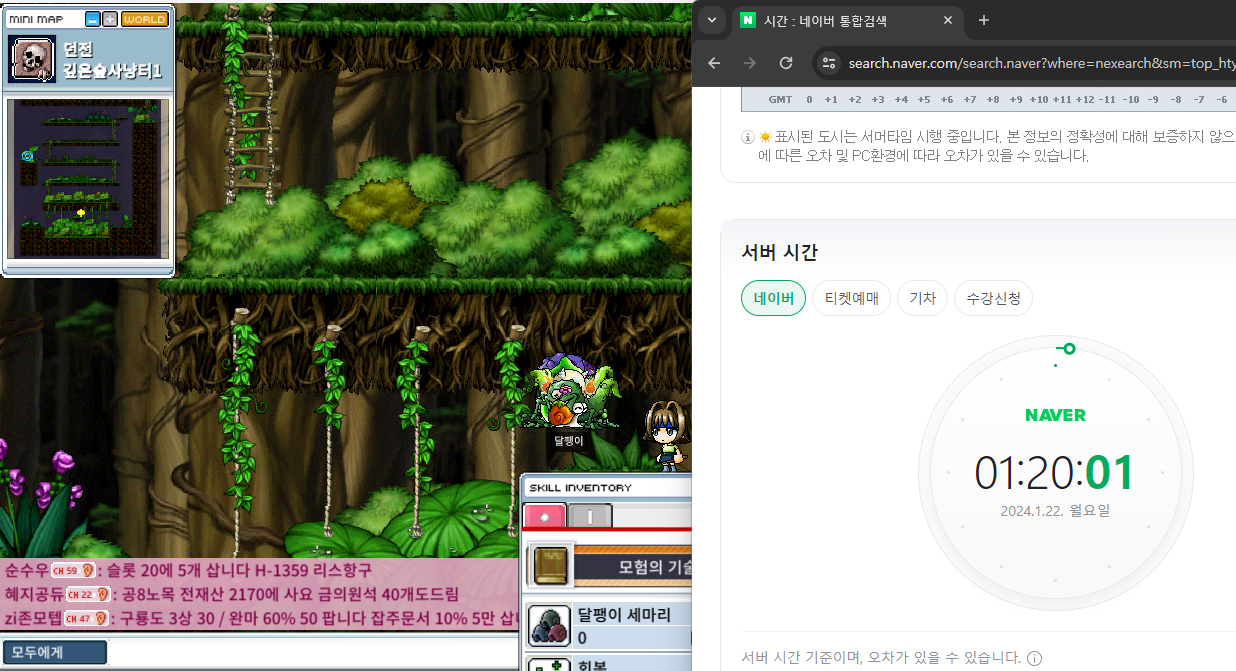The height and width of the screenshot is (671, 1236).
Task: Switch to the first pink skill inventory tab
Action: (x=545, y=516)
